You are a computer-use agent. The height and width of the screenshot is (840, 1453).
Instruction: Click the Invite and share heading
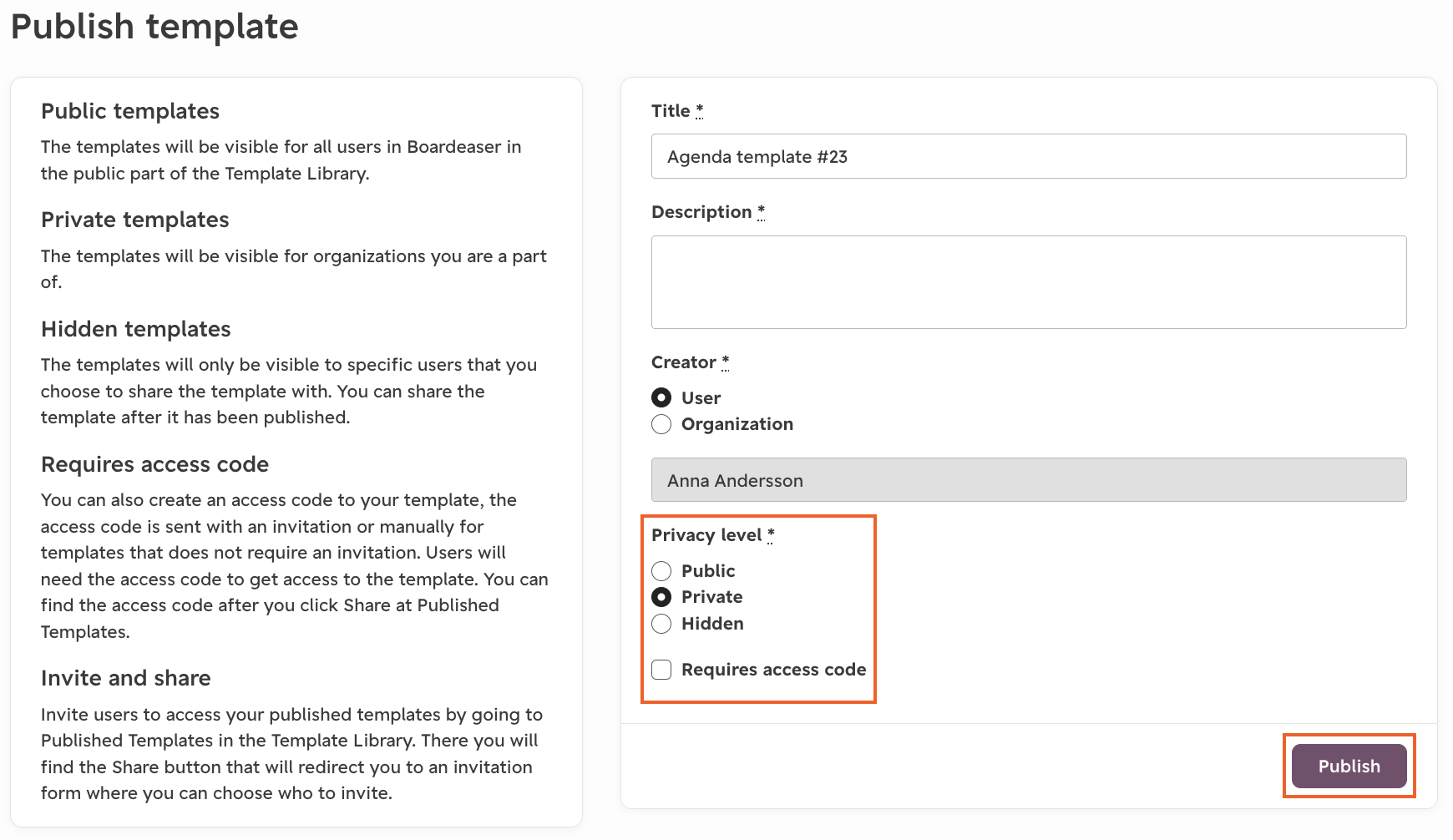(126, 678)
